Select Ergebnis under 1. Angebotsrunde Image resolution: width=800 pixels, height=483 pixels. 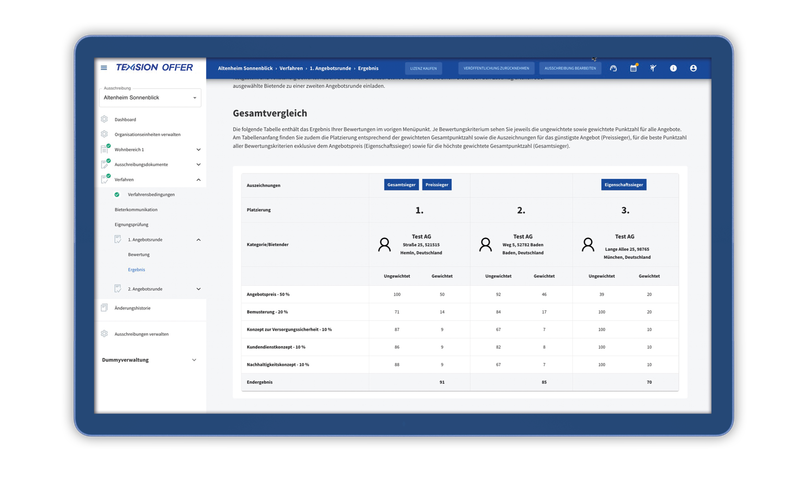click(x=136, y=269)
